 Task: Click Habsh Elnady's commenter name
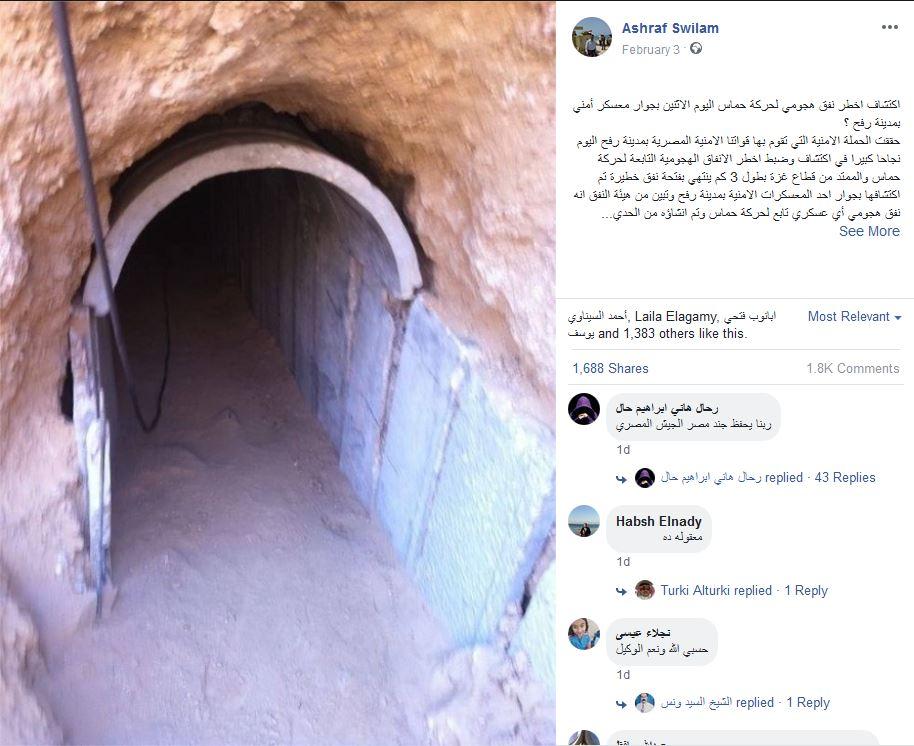click(x=659, y=521)
